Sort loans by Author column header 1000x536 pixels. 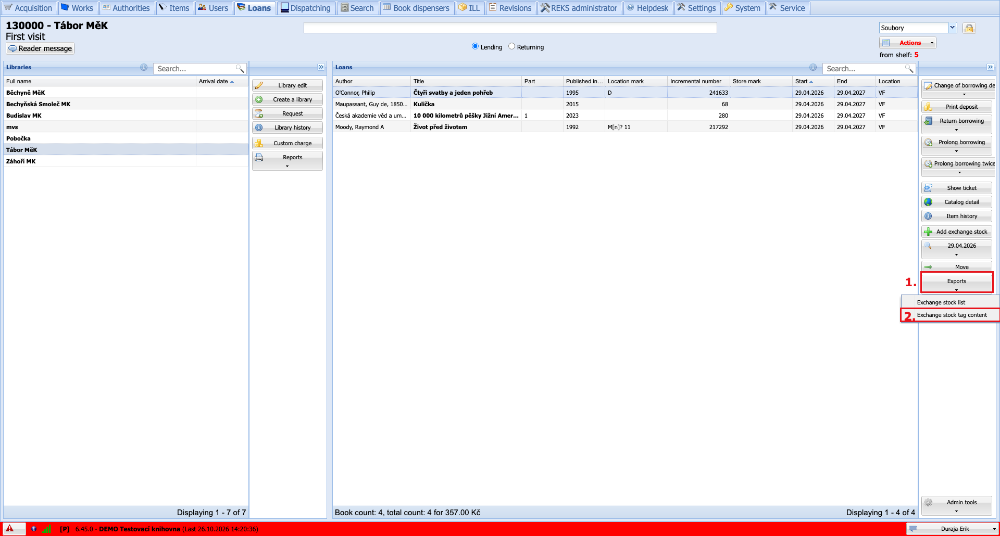coord(372,81)
